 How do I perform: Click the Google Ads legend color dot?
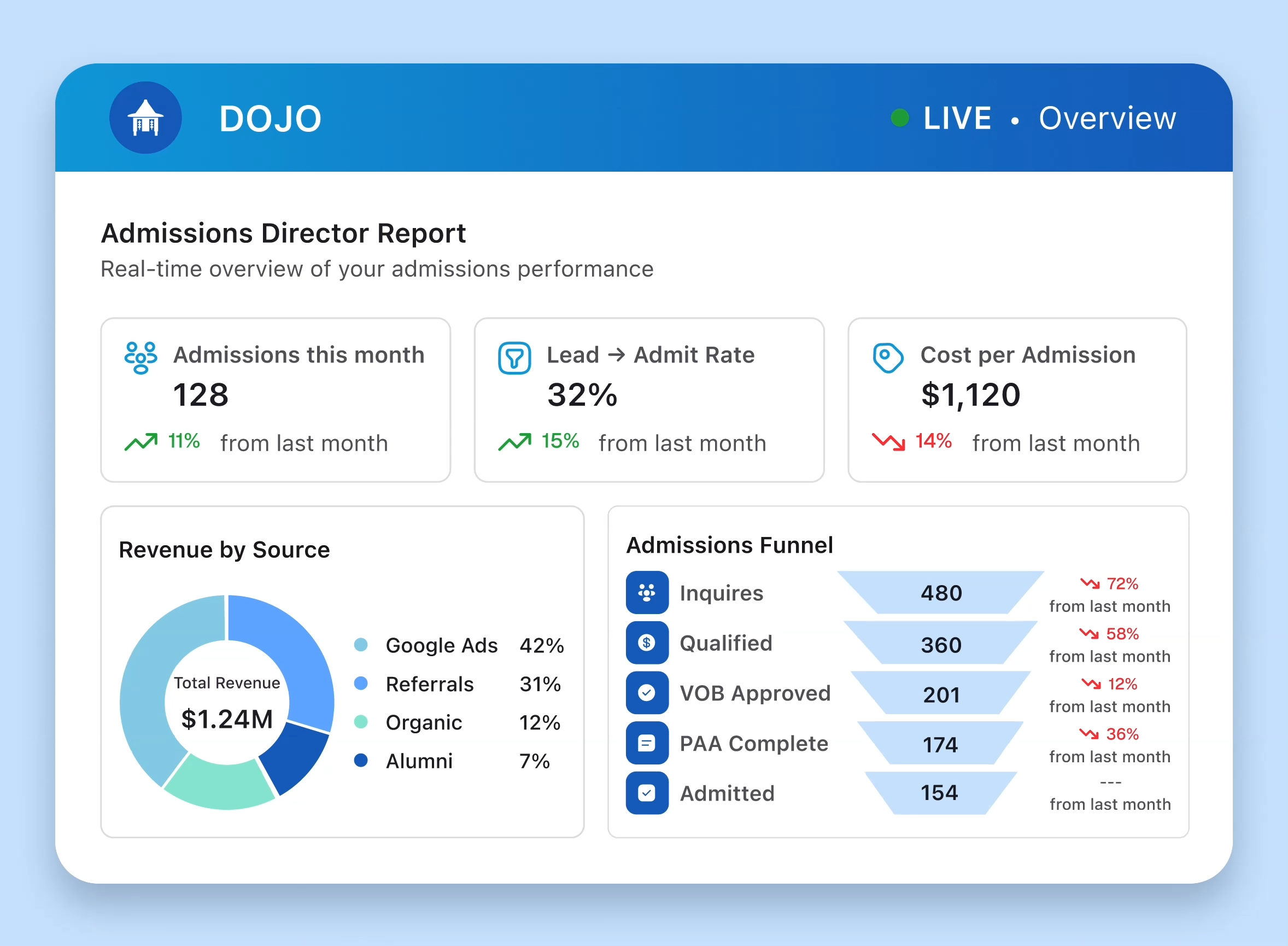(361, 645)
